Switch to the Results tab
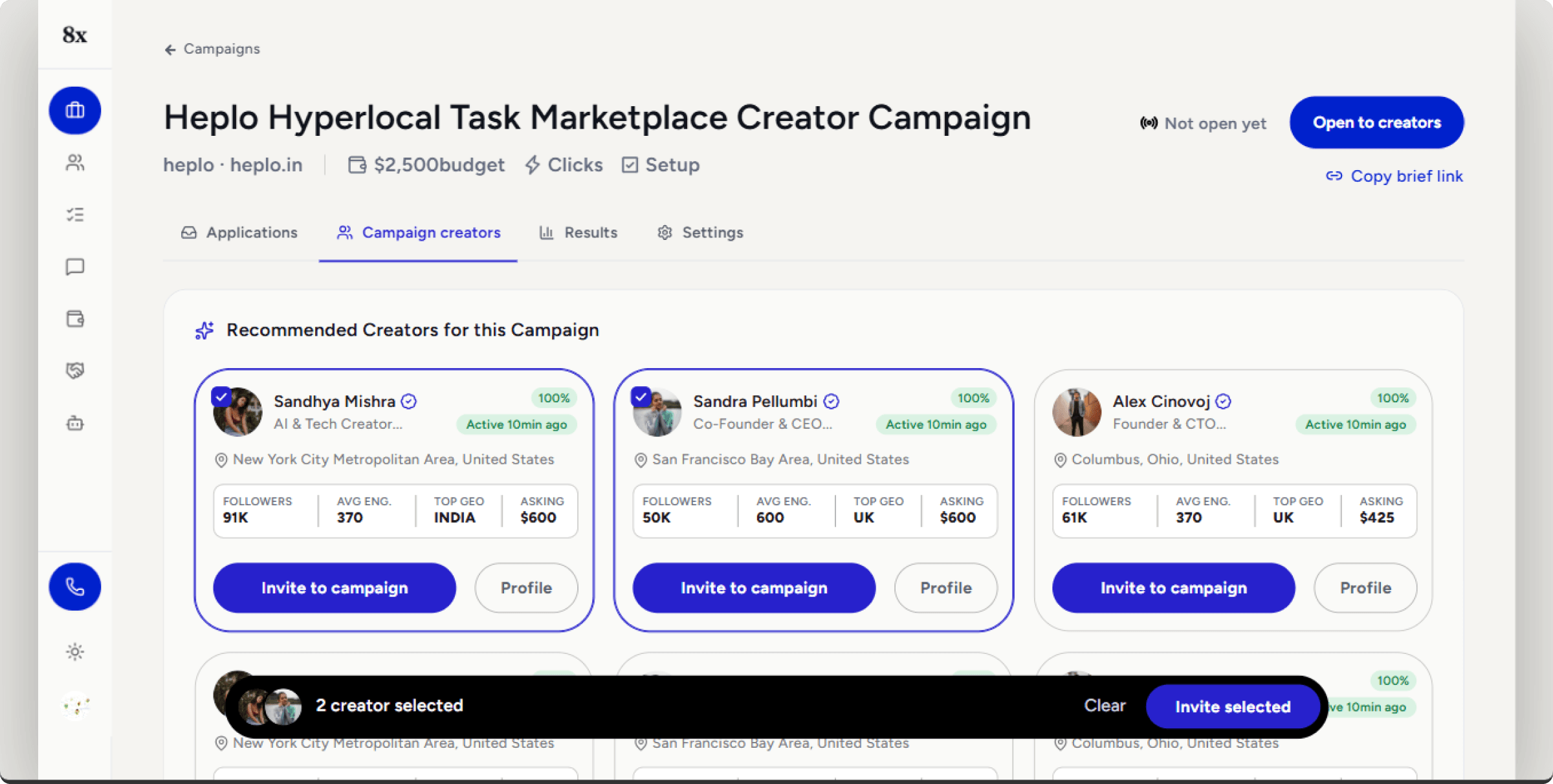1553x784 pixels. tap(578, 232)
